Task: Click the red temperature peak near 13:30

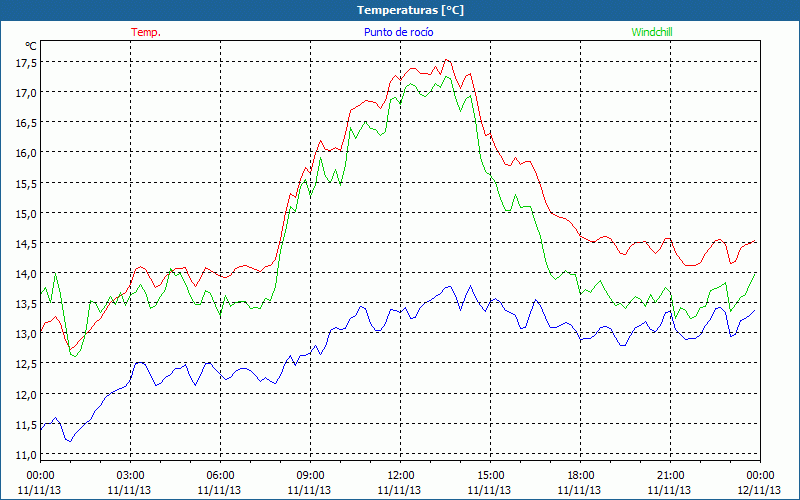Action: click(x=446, y=60)
